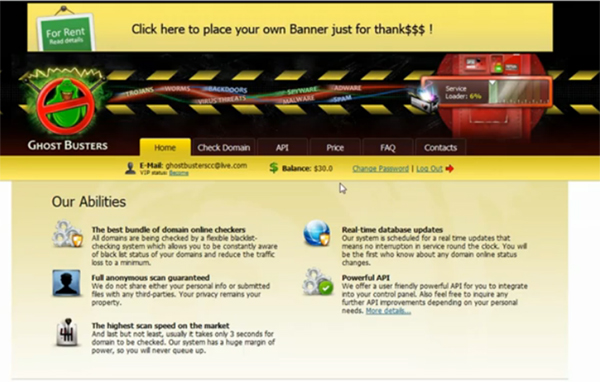Click the Change Password link
Viewport: 600px width, 382px height.
click(x=380, y=168)
